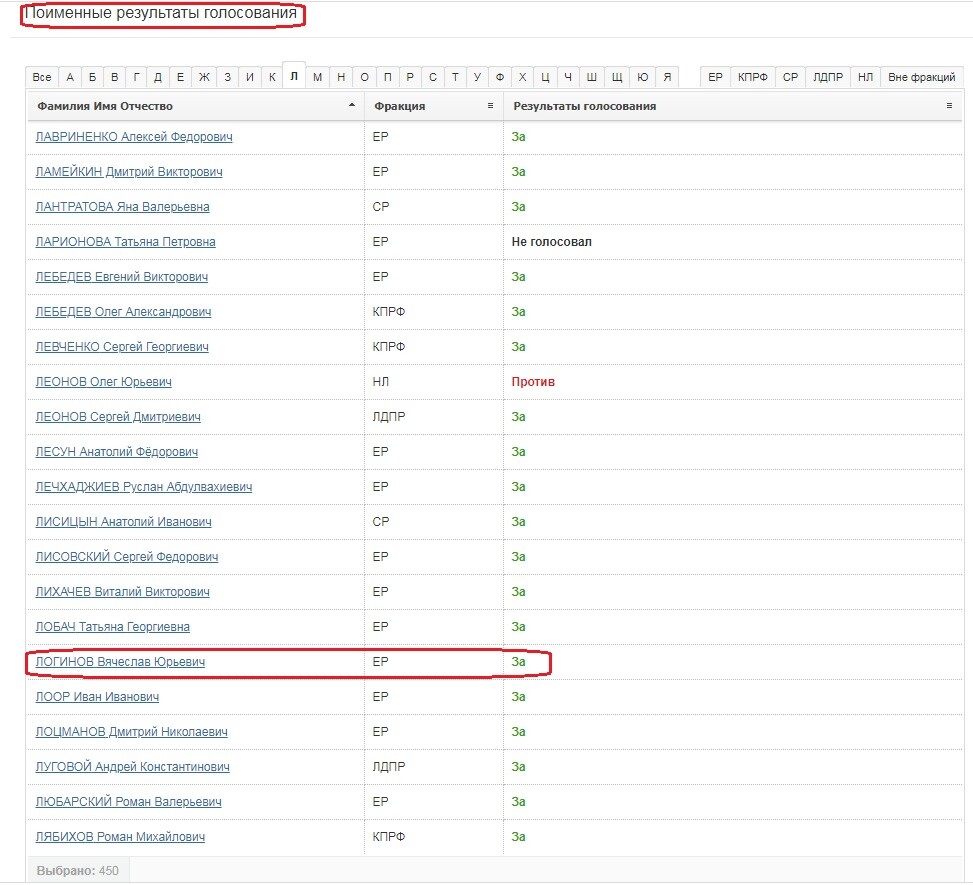The width and height of the screenshot is (973, 885).
Task: Open ЛИСИЦЫН Анатолий Иванович link
Action: click(x=123, y=521)
